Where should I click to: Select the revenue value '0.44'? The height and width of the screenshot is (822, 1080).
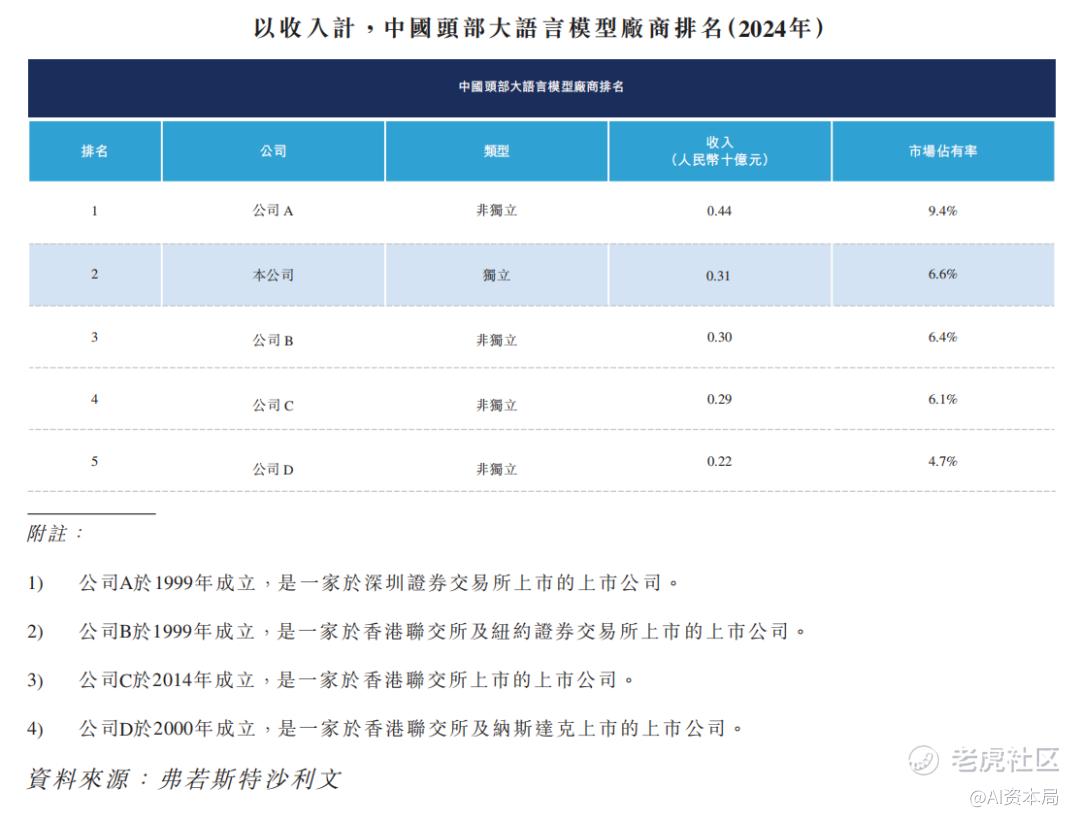click(x=719, y=211)
